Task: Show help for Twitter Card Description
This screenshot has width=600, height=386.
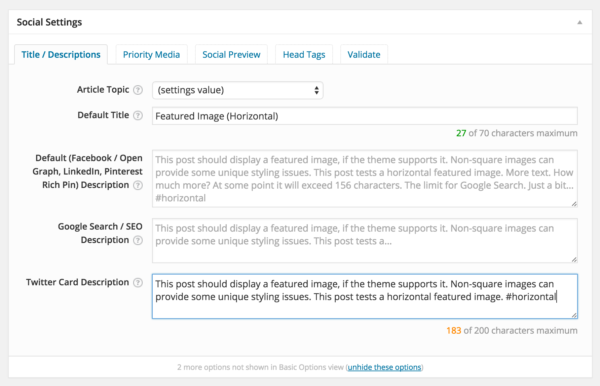Action: [x=138, y=283]
